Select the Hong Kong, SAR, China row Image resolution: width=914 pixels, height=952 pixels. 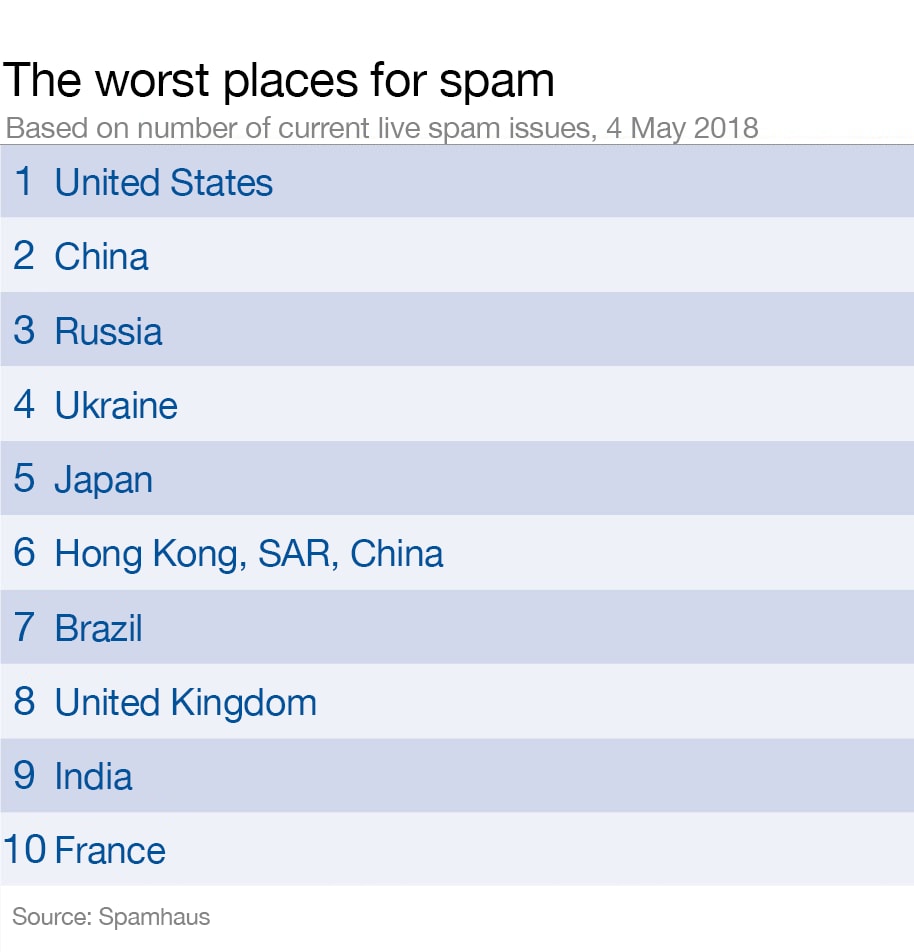(x=457, y=552)
